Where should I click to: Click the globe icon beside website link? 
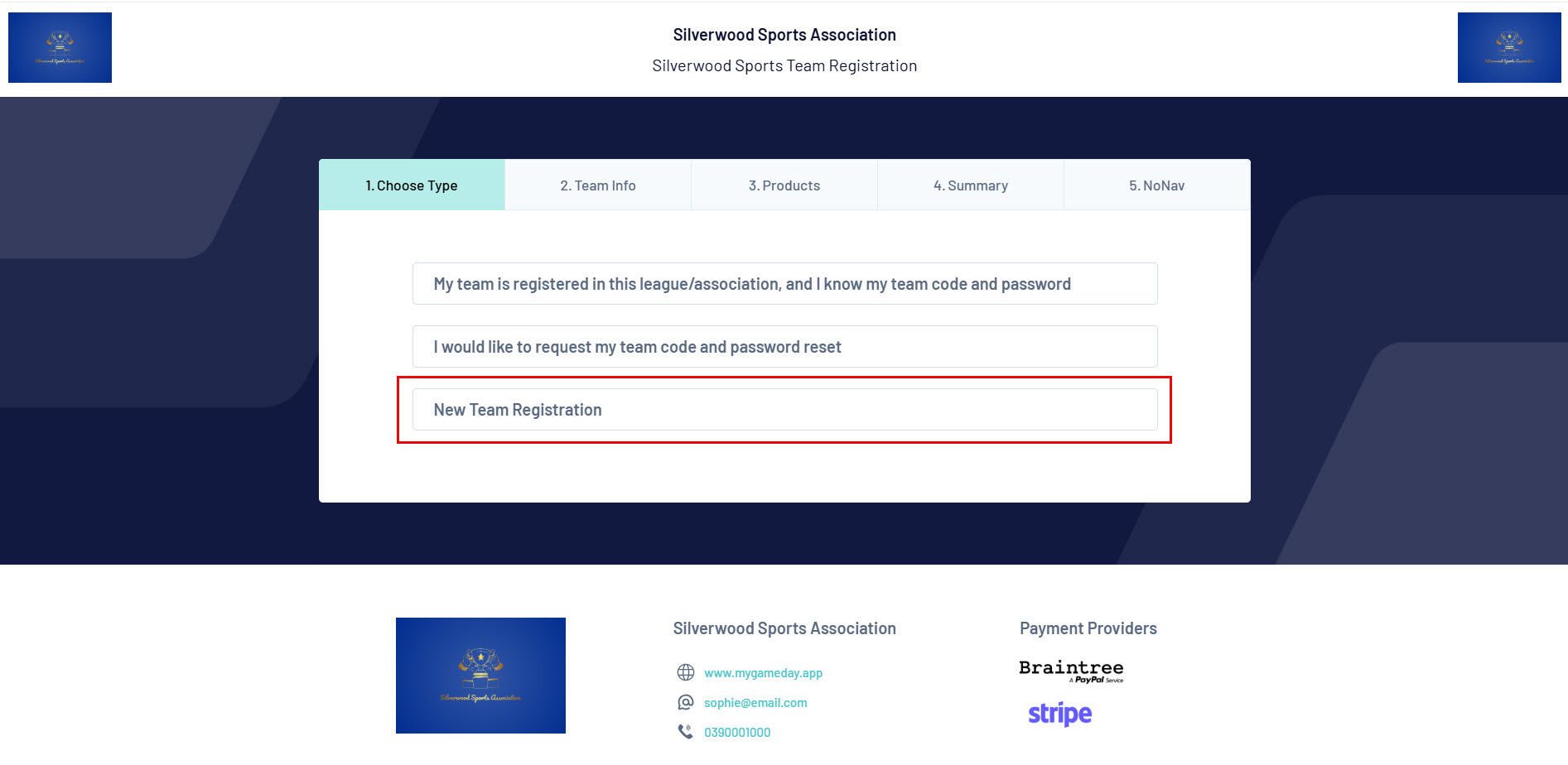686,672
